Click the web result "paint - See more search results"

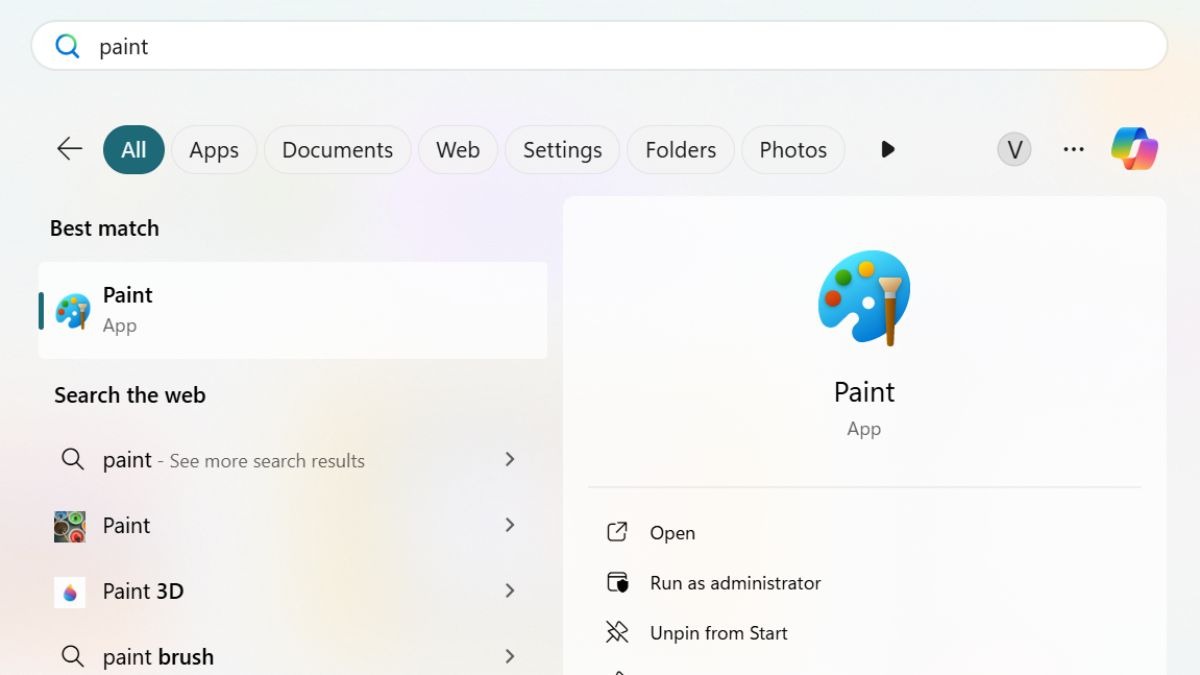click(293, 460)
